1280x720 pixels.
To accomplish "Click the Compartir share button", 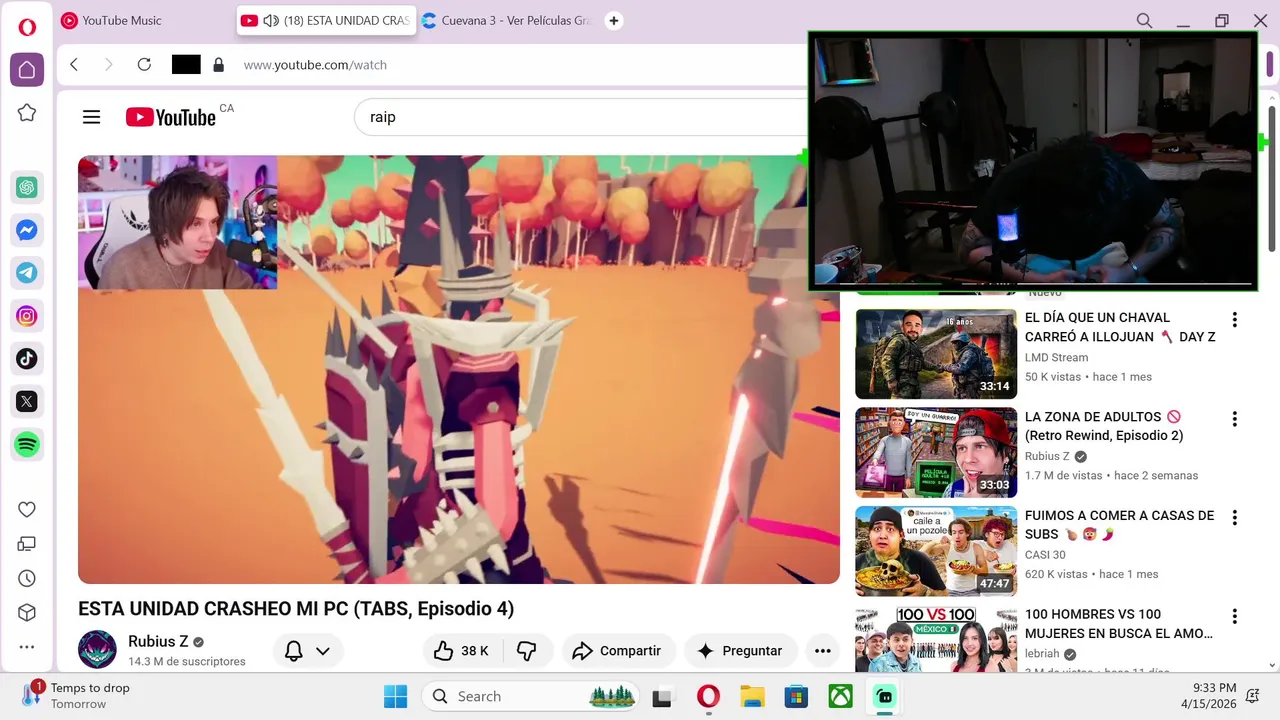I will (x=619, y=651).
